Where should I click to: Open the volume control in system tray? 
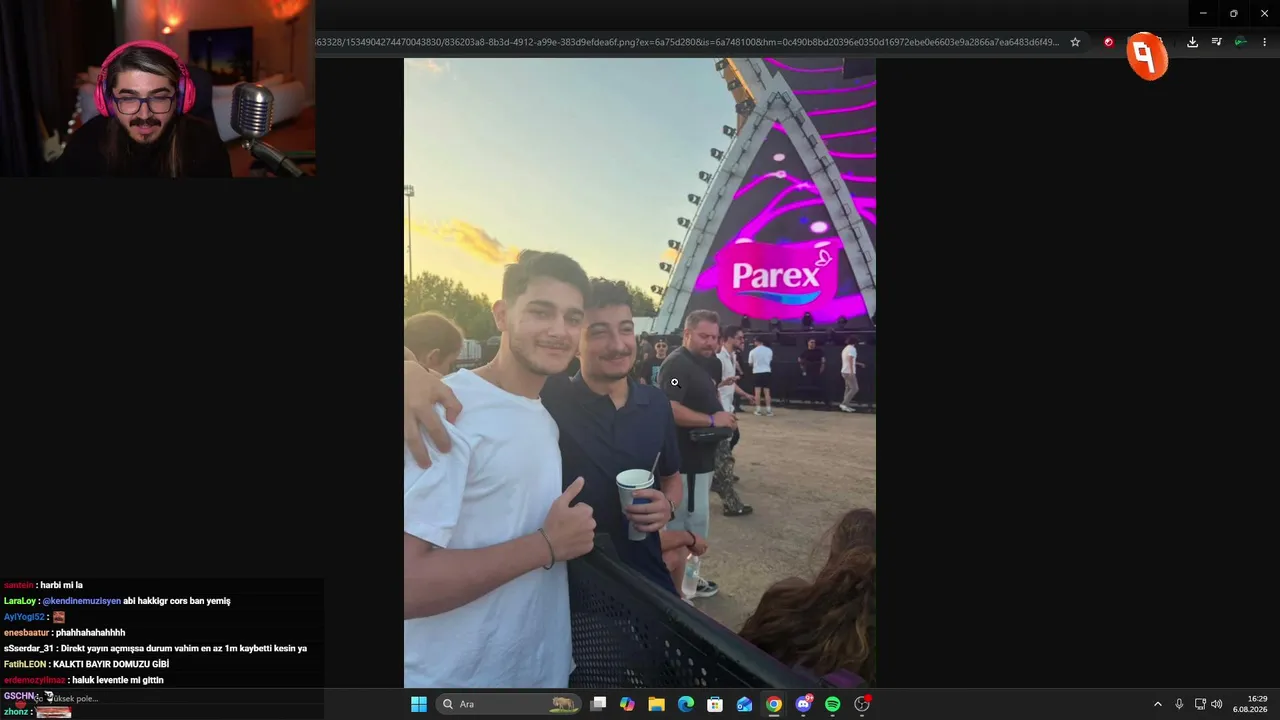point(1217,704)
